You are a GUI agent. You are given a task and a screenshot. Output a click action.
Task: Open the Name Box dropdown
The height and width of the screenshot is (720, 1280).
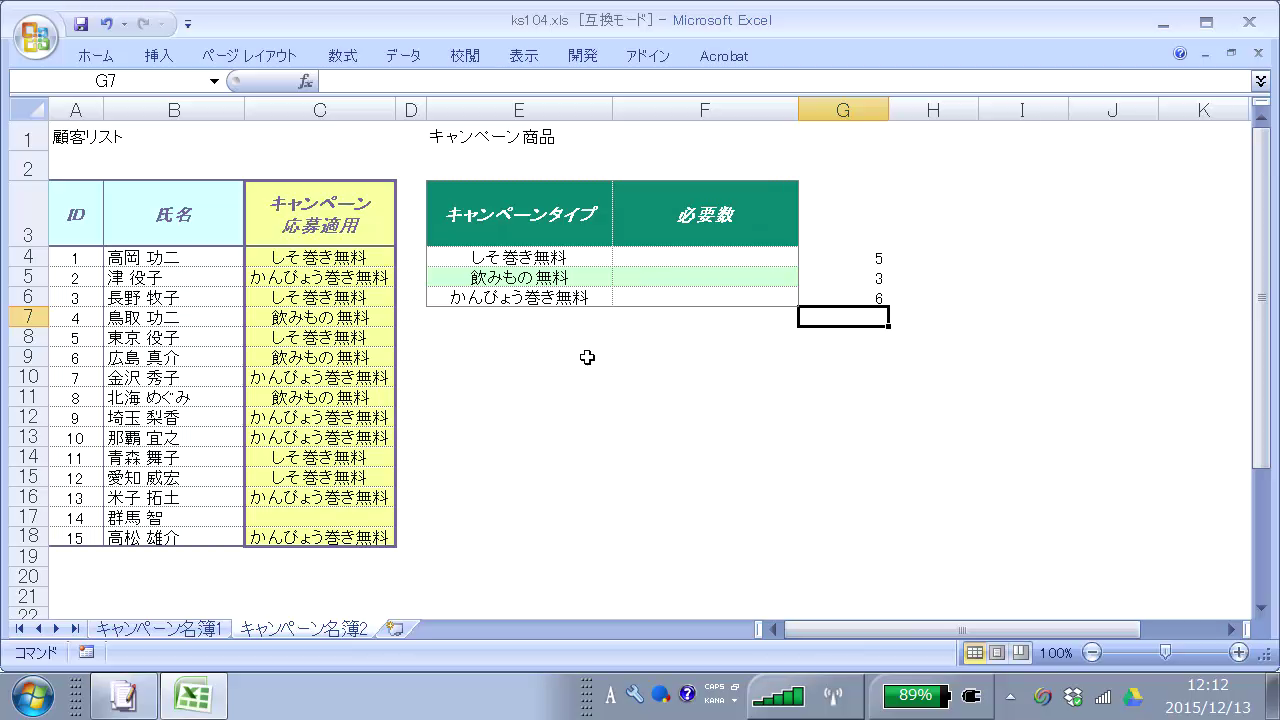pos(214,81)
